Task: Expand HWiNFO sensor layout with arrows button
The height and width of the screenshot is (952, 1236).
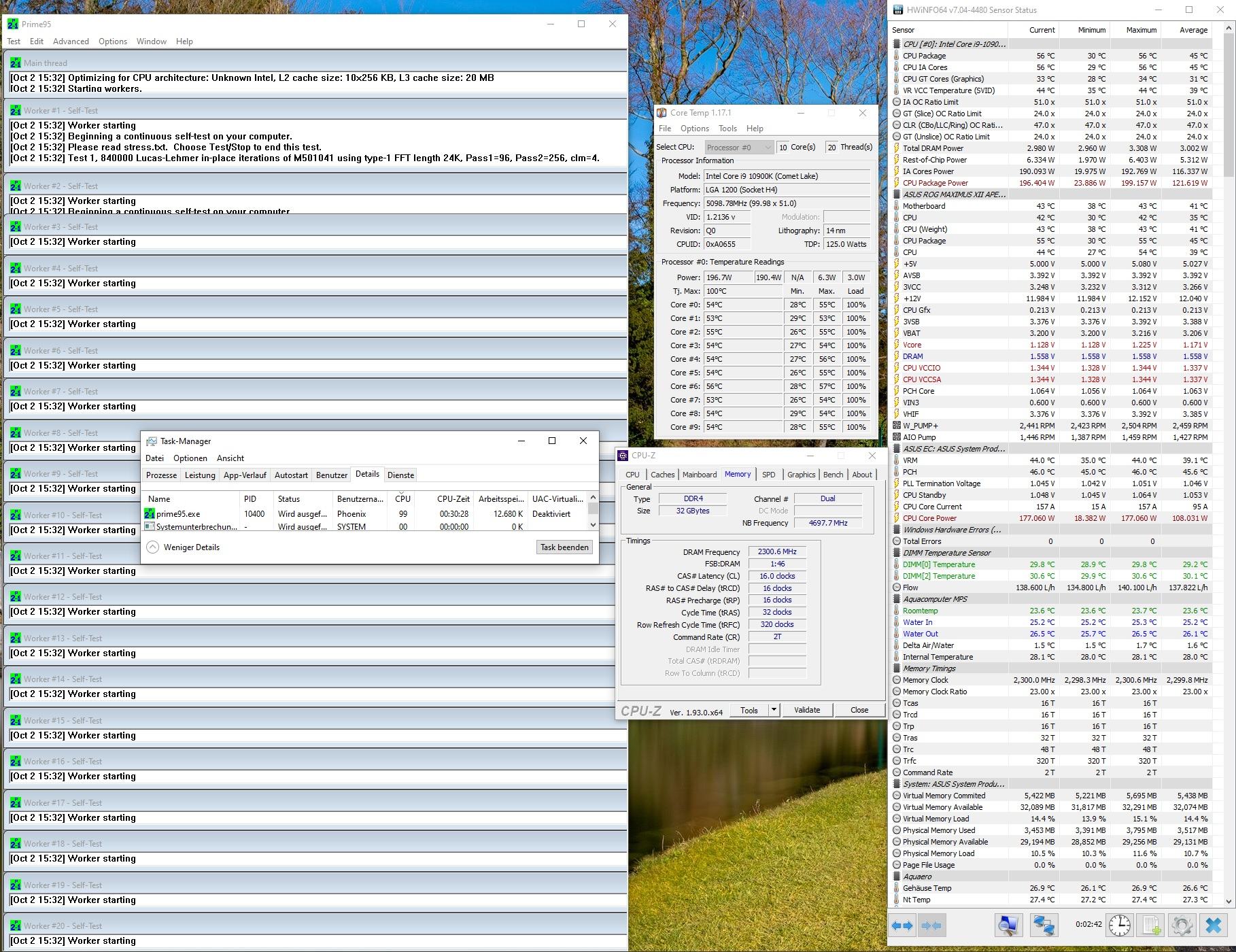Action: click(x=902, y=925)
